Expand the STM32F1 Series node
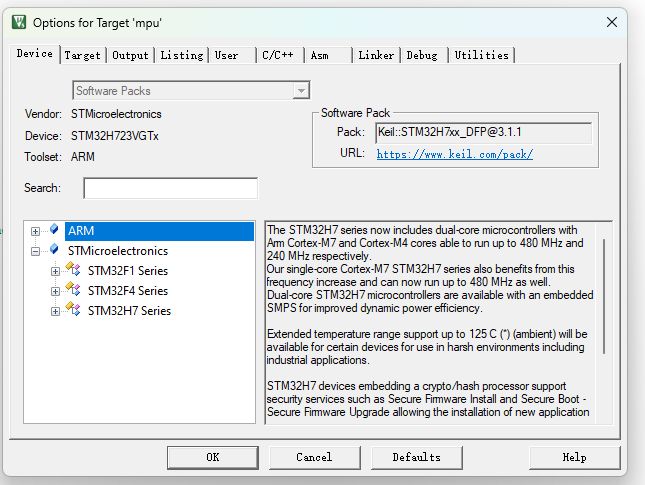Image resolution: width=645 pixels, height=485 pixels. (55, 272)
